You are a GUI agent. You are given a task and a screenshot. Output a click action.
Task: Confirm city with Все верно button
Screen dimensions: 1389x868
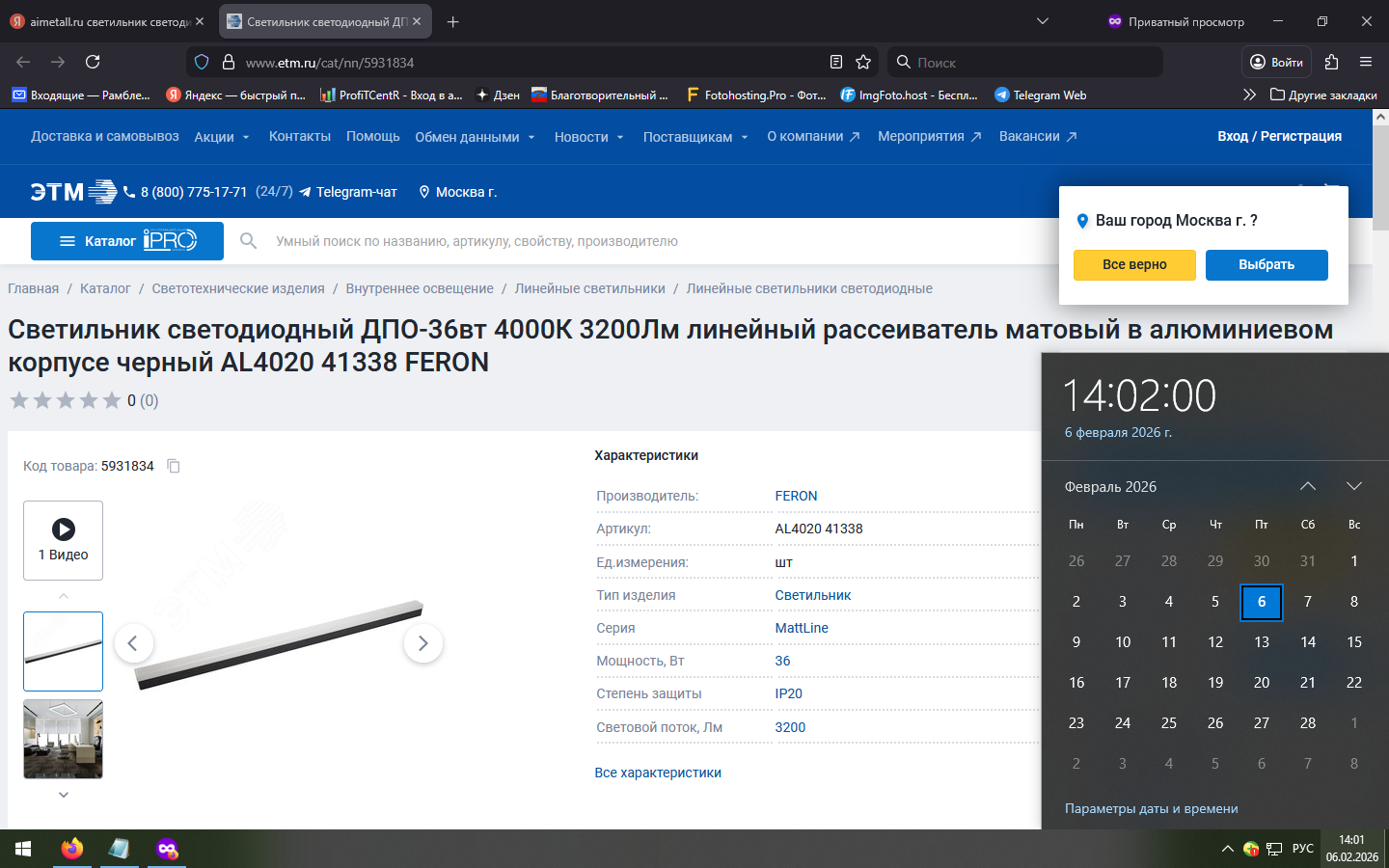(1134, 264)
